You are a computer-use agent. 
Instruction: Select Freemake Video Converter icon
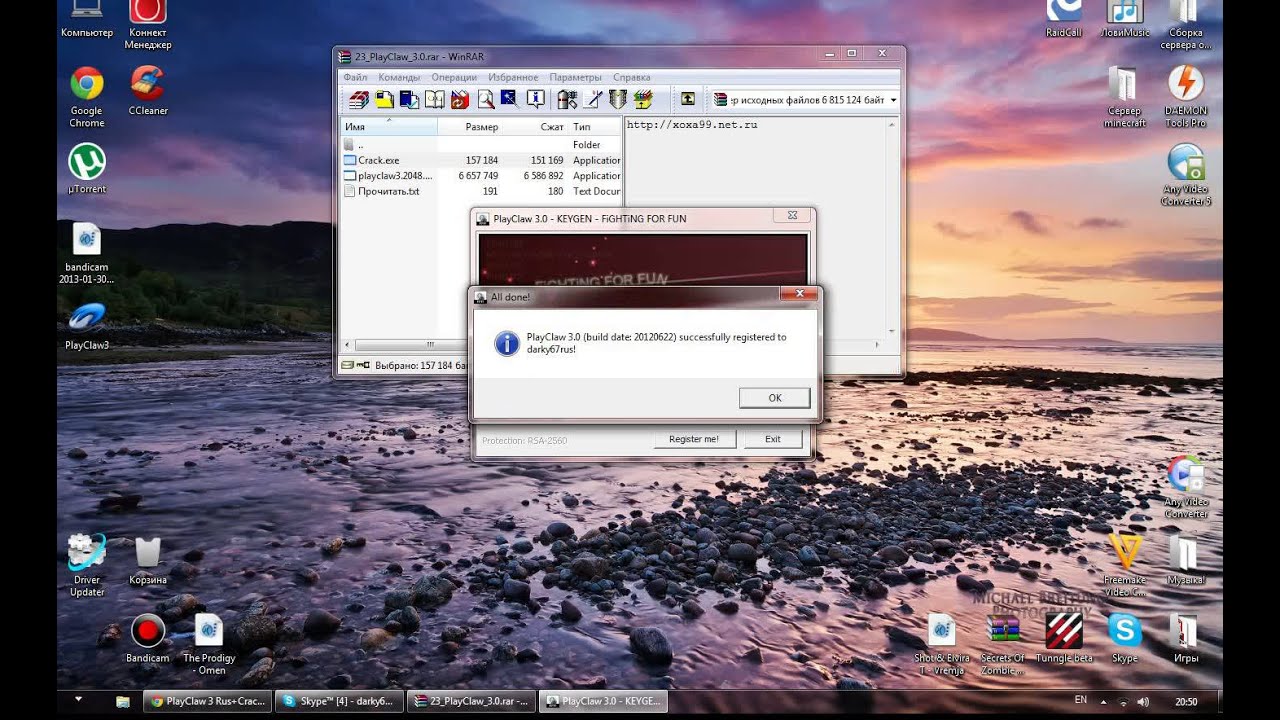(1125, 565)
